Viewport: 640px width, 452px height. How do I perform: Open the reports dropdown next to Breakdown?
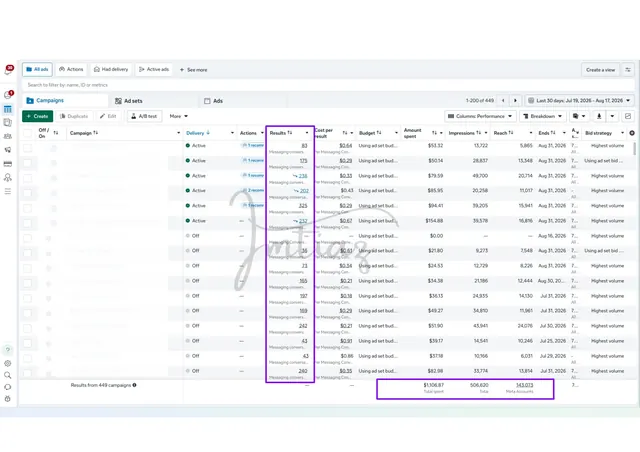(x=579, y=116)
